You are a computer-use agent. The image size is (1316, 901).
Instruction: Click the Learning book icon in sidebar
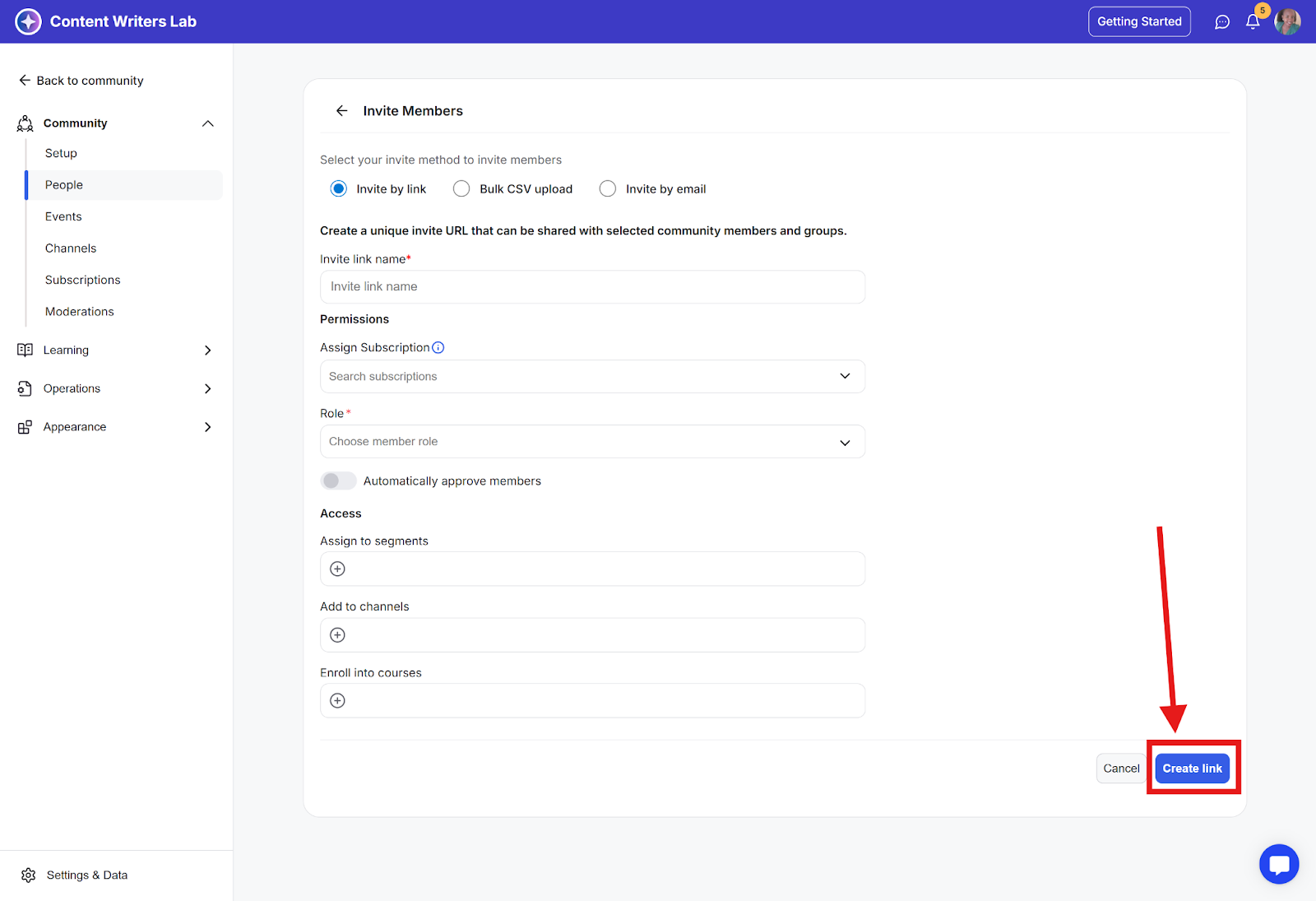(x=25, y=350)
